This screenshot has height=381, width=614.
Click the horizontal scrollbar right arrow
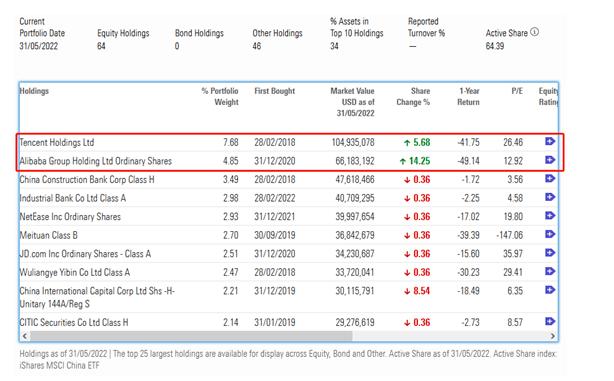(x=553, y=336)
